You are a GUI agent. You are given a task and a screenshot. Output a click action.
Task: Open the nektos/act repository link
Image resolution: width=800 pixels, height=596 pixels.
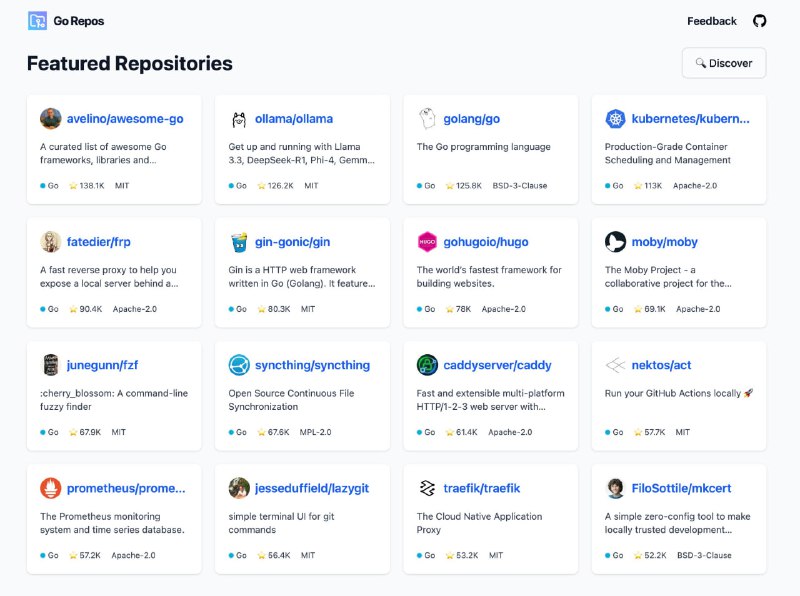(661, 365)
